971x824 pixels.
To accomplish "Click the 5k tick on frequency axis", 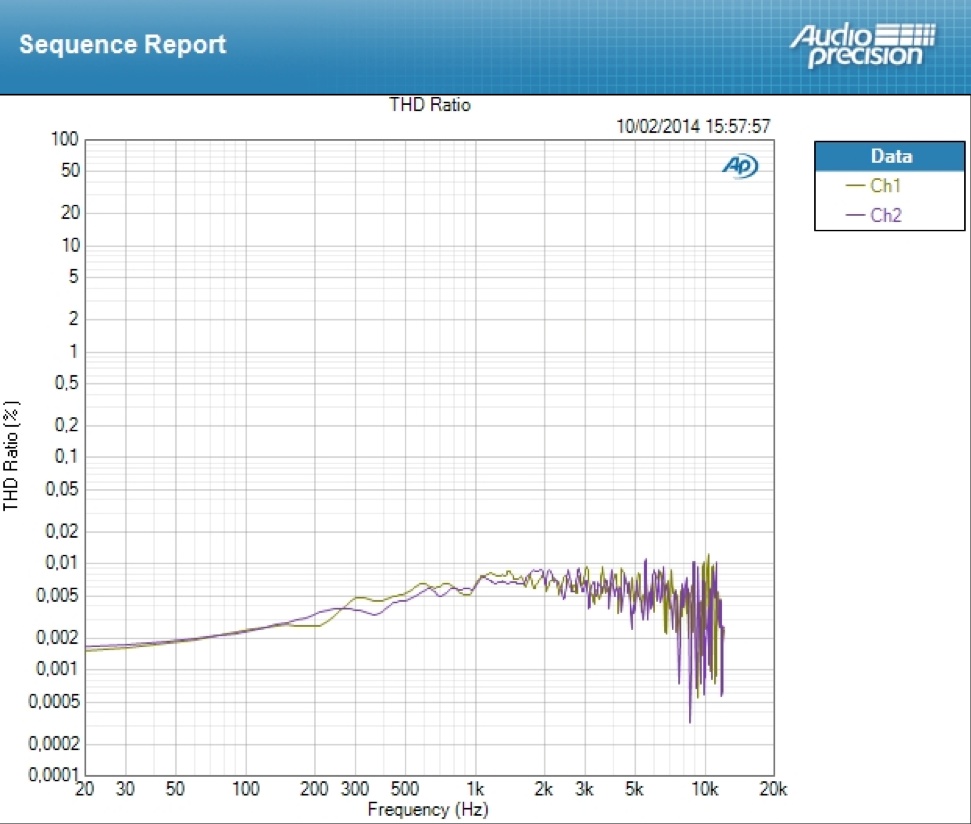I will point(635,790).
